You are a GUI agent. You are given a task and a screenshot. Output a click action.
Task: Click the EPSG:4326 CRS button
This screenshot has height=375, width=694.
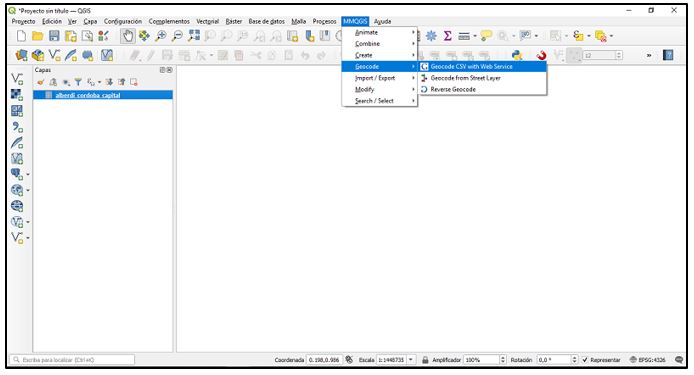(x=648, y=360)
